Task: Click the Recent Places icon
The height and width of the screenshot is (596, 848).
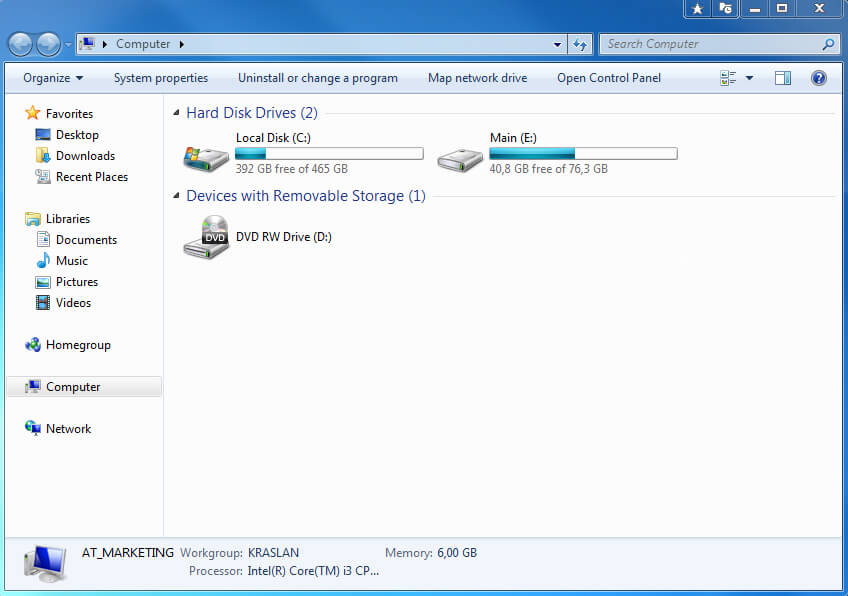Action: 43,177
